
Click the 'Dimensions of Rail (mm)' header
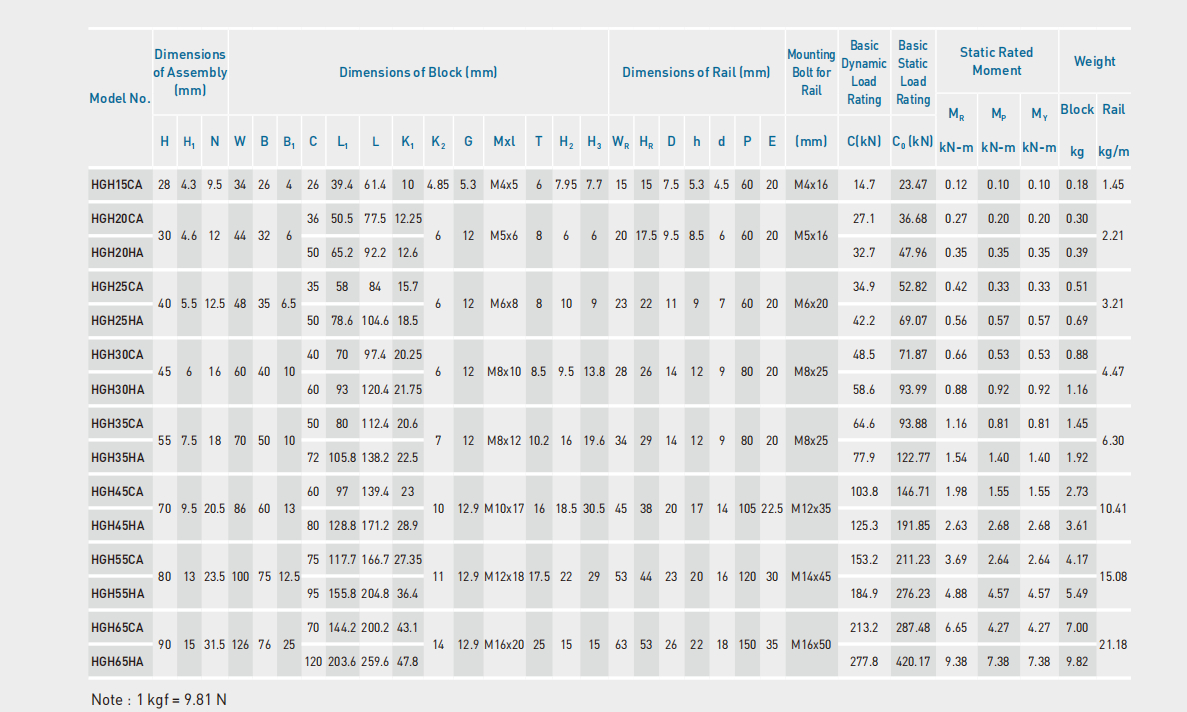pyautogui.click(x=696, y=73)
